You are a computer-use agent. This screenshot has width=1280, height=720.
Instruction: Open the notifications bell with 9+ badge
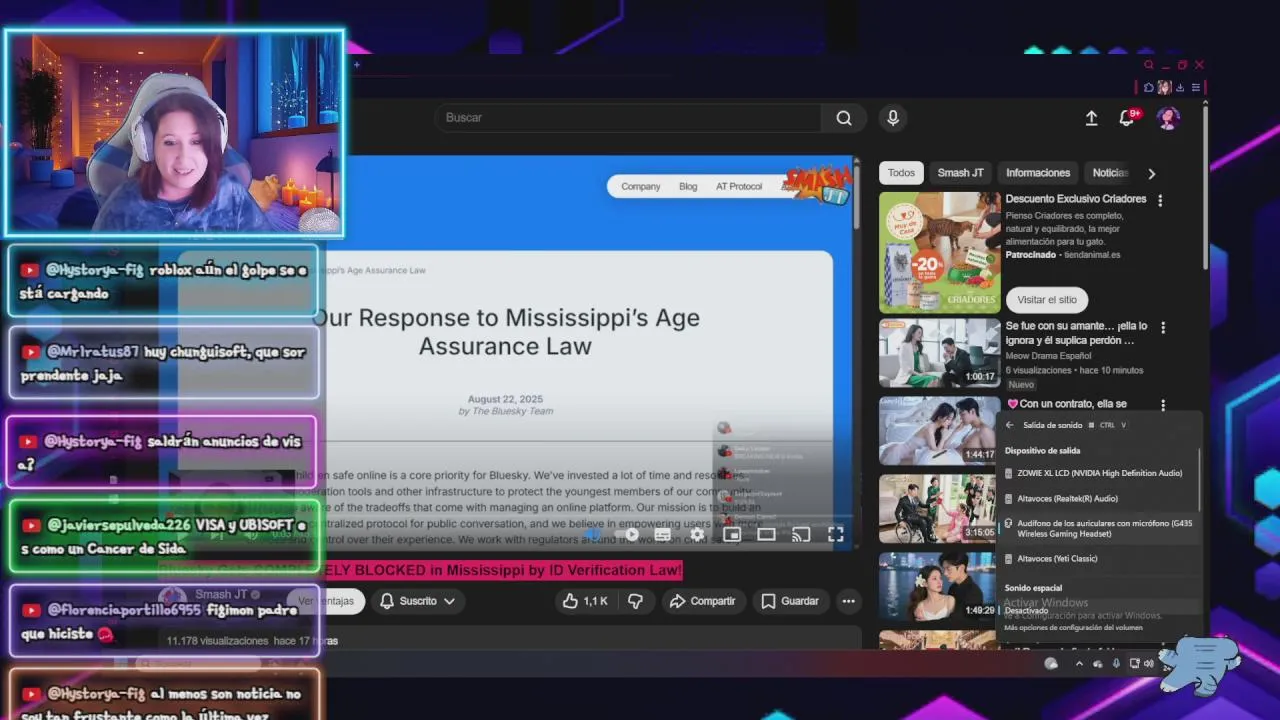coord(1128,117)
